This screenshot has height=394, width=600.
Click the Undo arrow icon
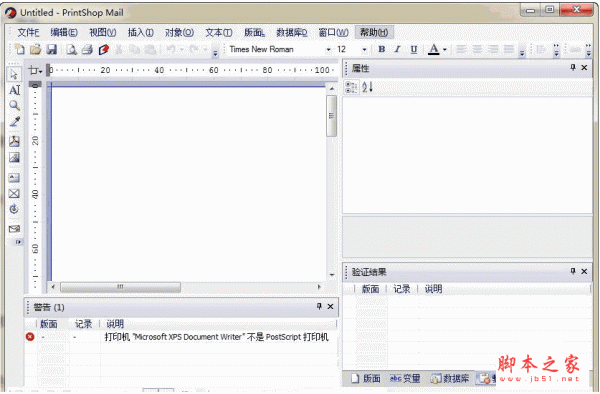pyautogui.click(x=171, y=49)
